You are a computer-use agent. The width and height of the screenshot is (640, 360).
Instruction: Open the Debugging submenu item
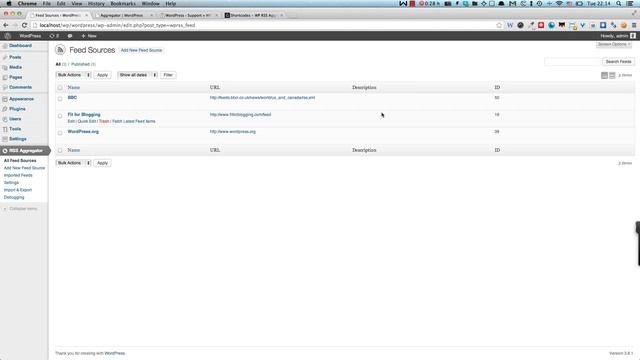click(14, 197)
